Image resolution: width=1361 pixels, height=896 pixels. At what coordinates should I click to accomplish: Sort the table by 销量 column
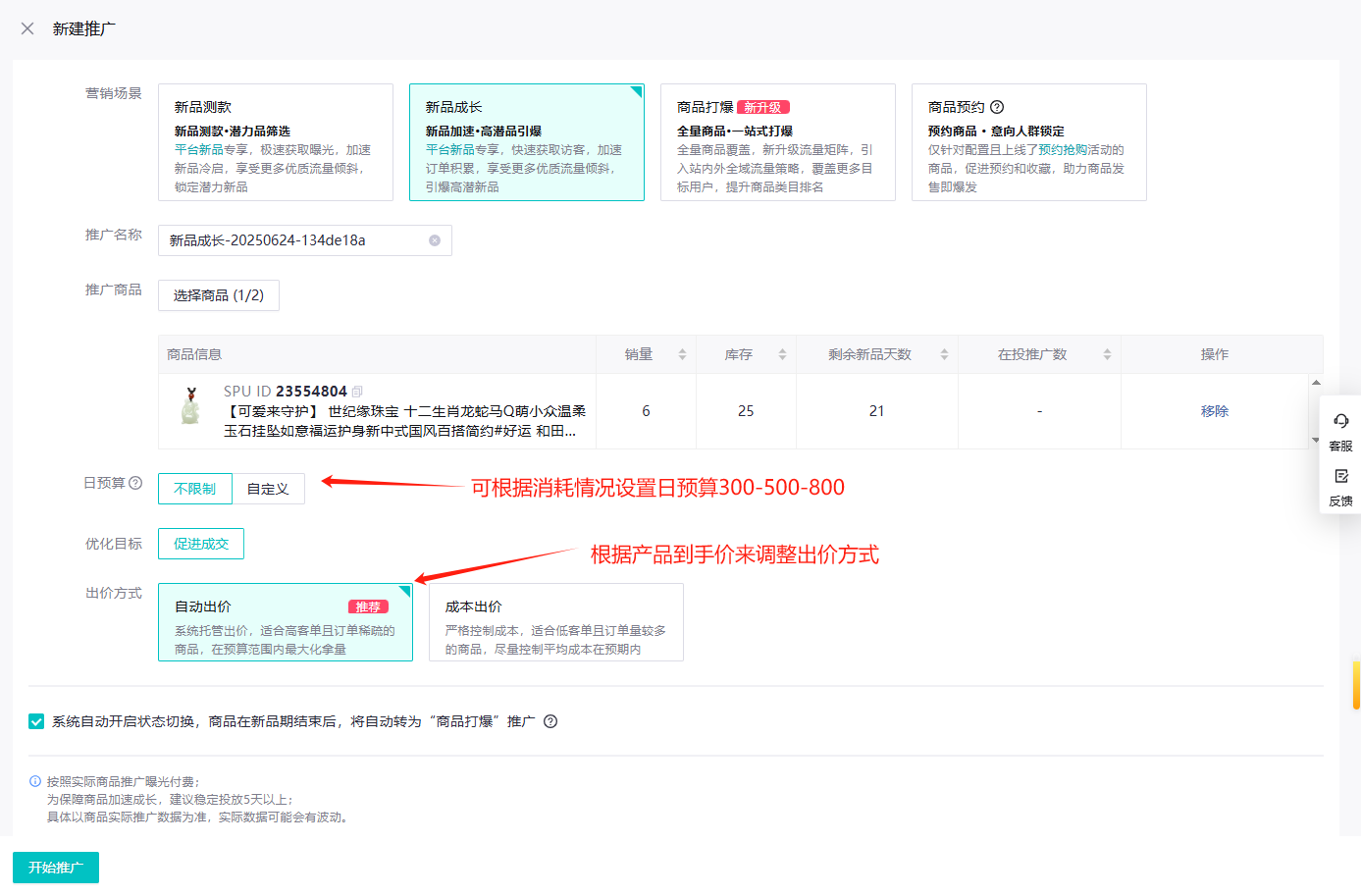[x=682, y=354]
